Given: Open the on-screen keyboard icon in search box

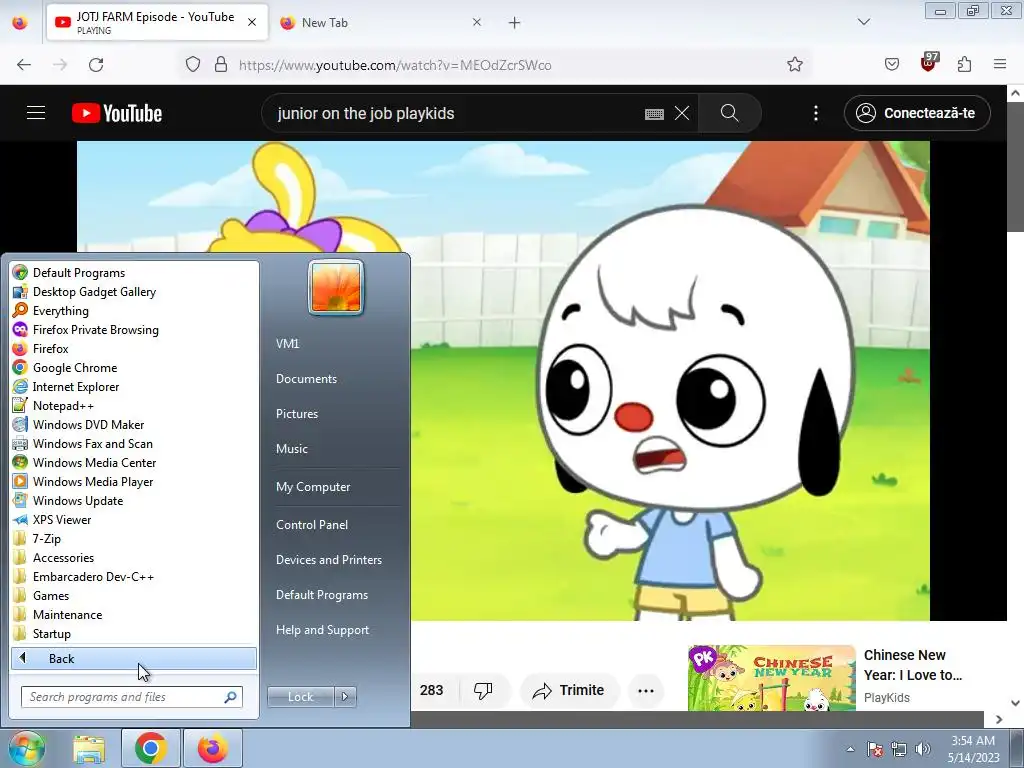Looking at the screenshot, I should (654, 114).
